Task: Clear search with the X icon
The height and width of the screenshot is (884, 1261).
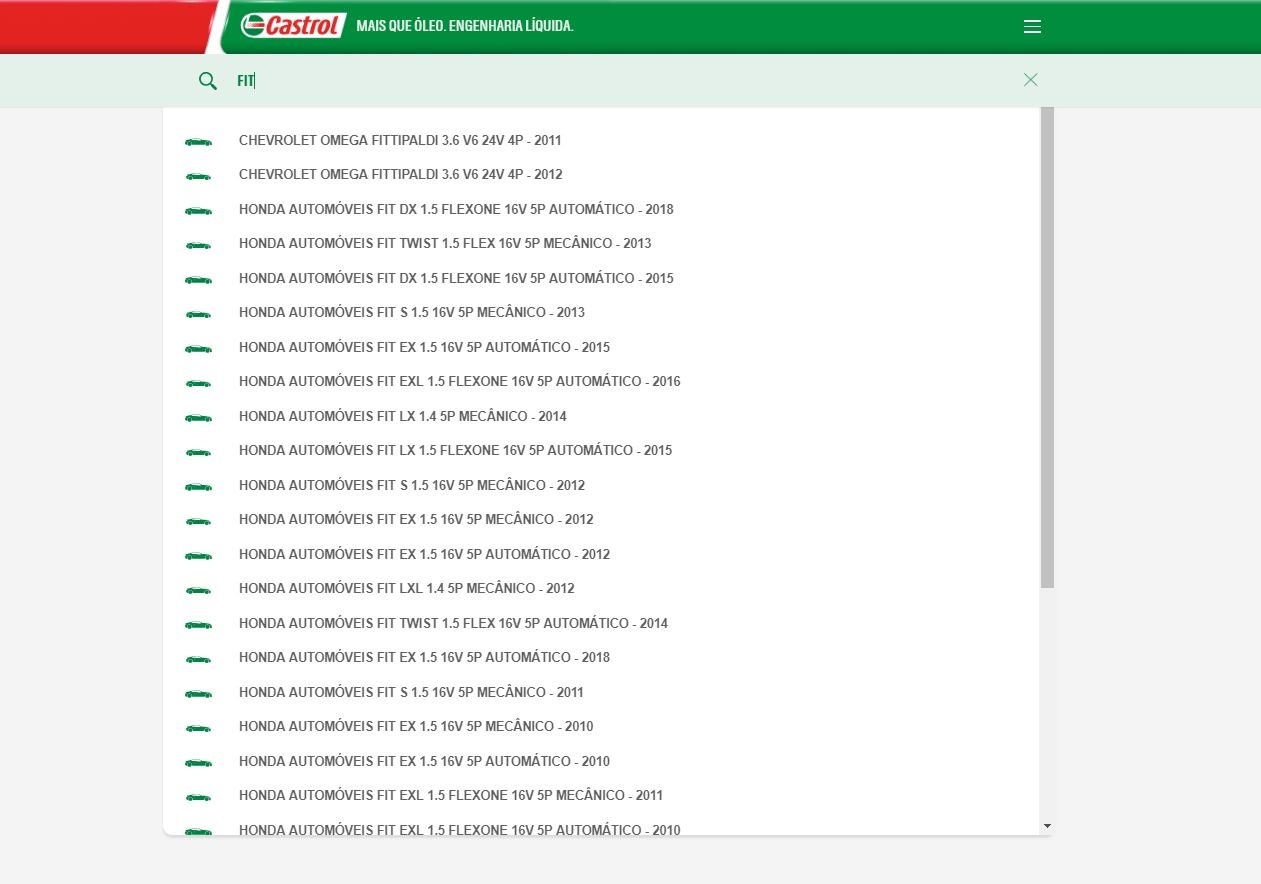Action: point(1030,80)
